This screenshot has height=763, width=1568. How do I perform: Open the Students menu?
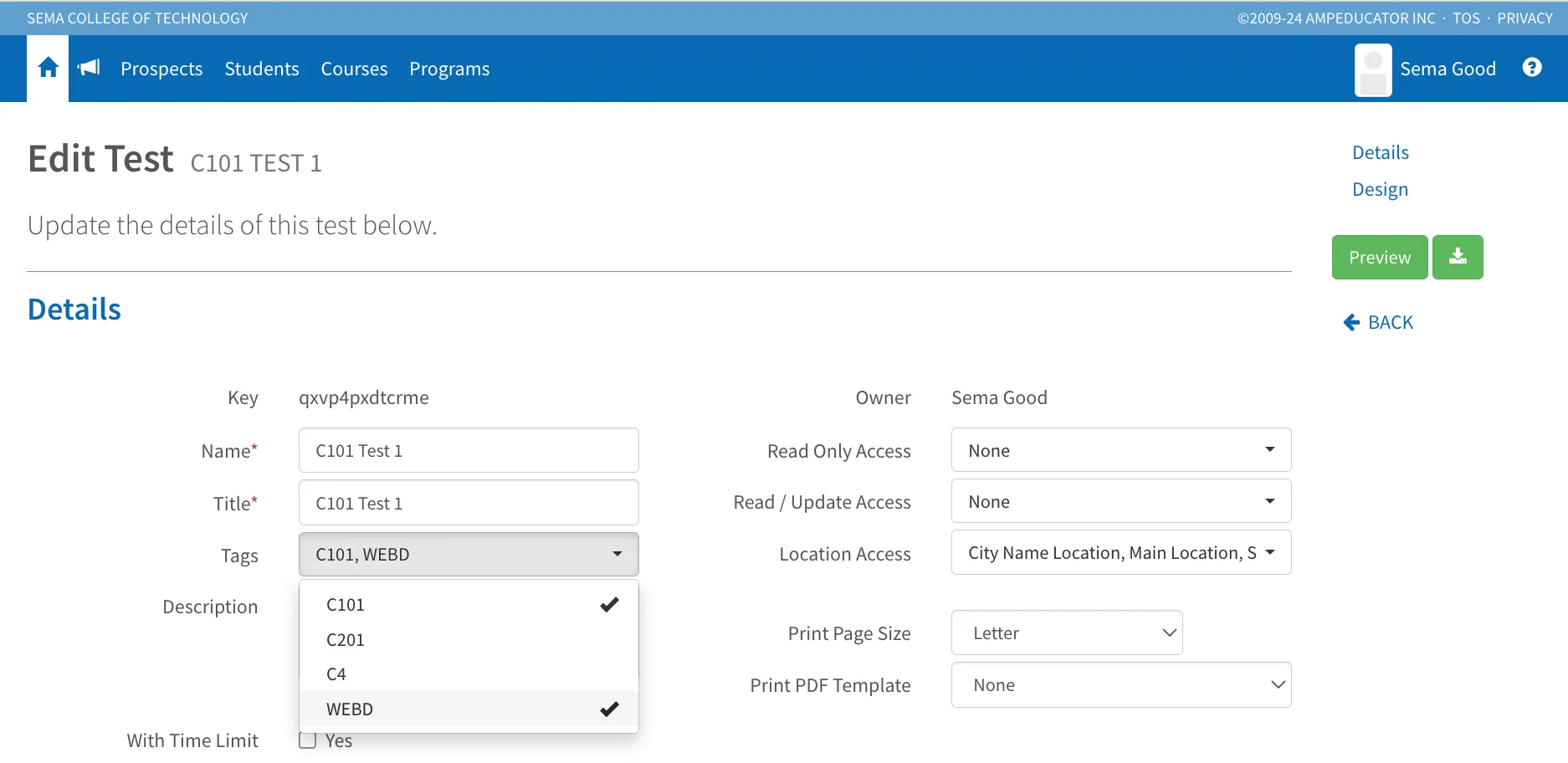pos(262,69)
